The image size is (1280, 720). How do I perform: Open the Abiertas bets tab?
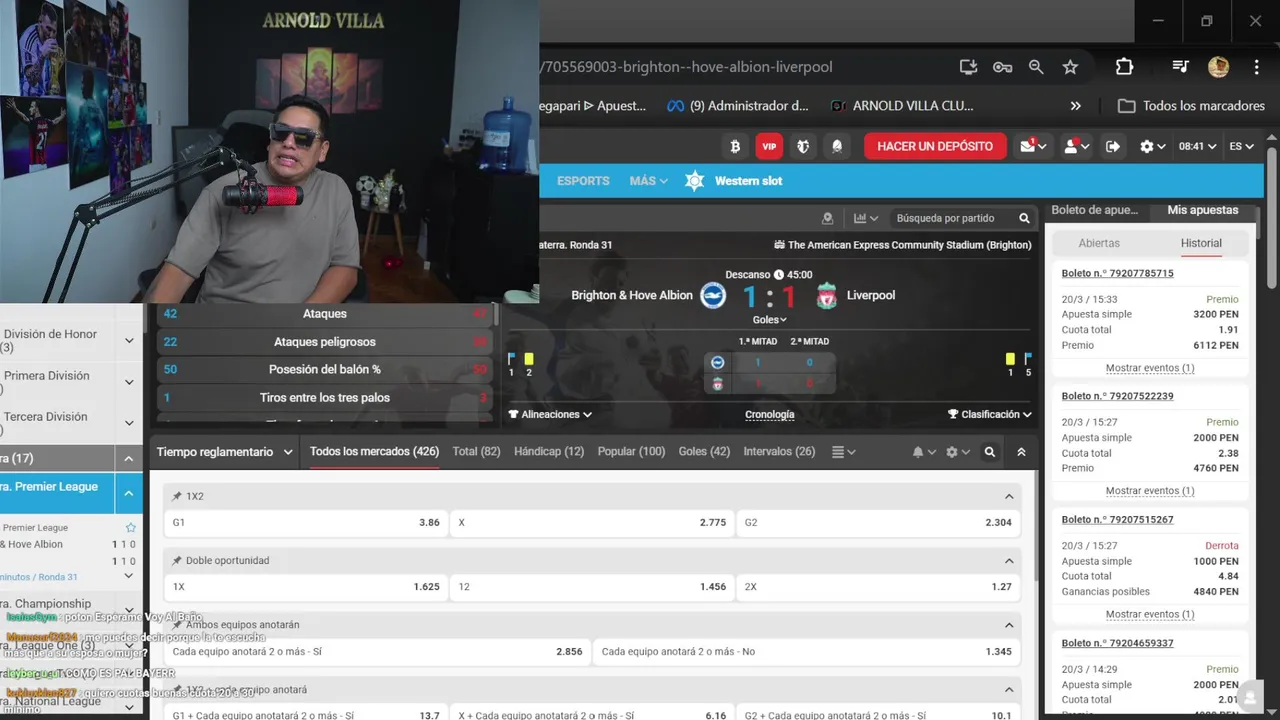coord(1099,243)
